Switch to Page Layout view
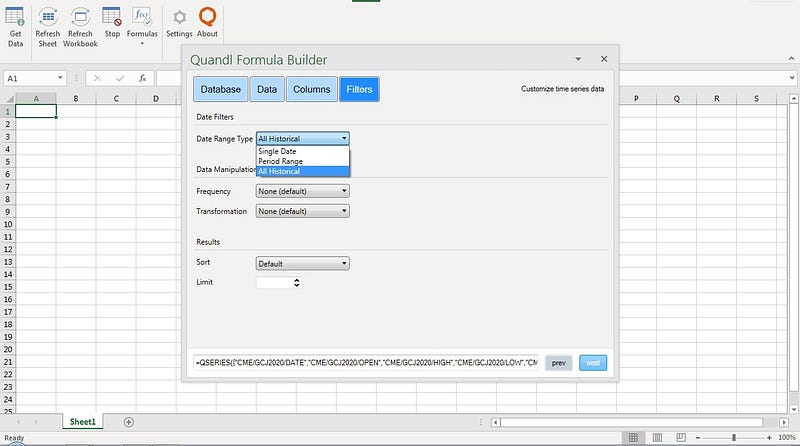 click(657, 437)
